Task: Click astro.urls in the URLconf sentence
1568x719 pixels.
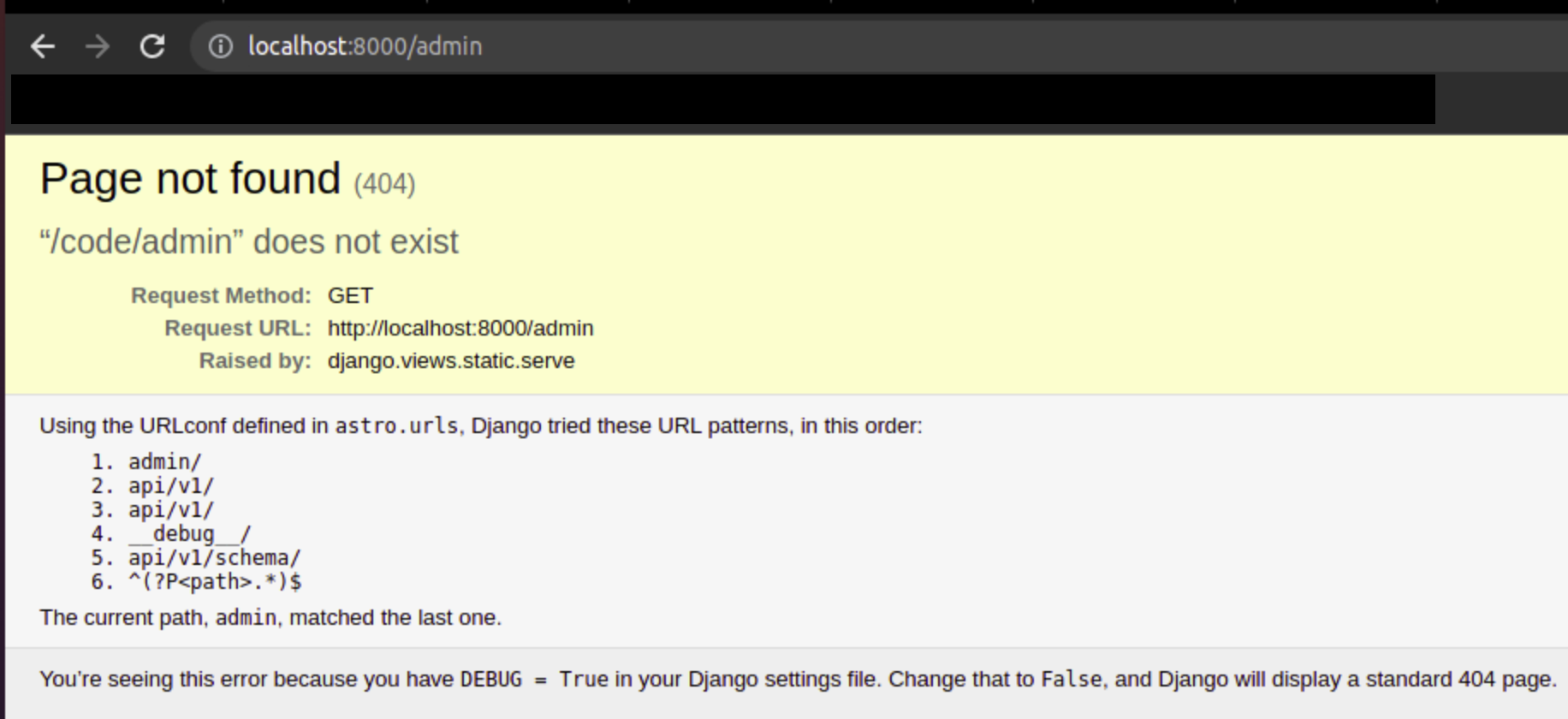Action: click(x=396, y=425)
